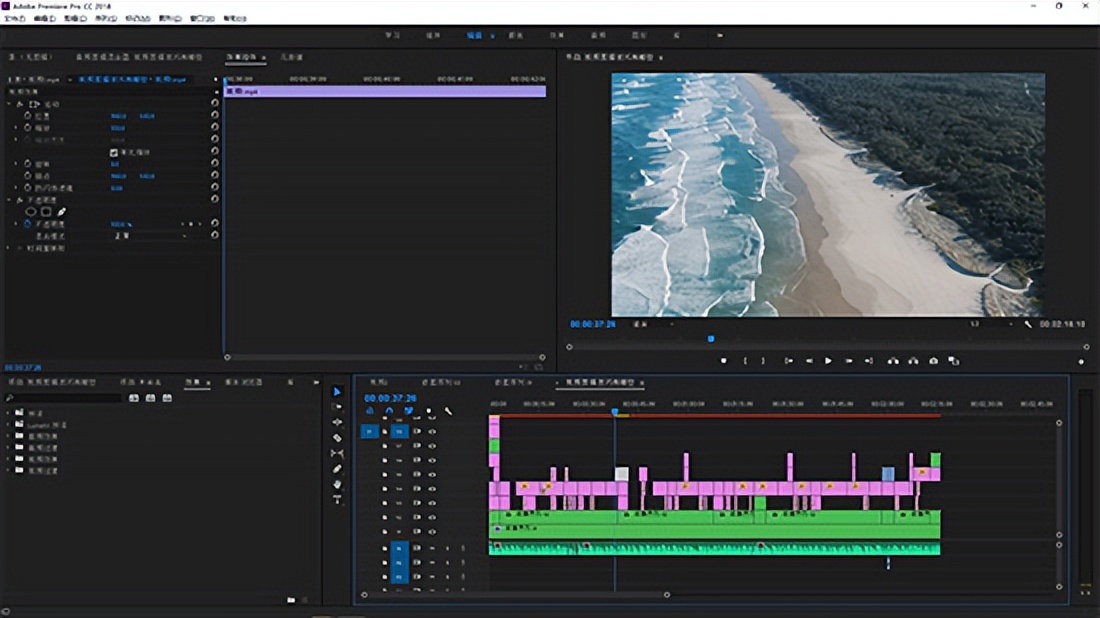Click the Step Forward One Frame button
This screenshot has height=618, width=1100.
pyautogui.click(x=849, y=361)
